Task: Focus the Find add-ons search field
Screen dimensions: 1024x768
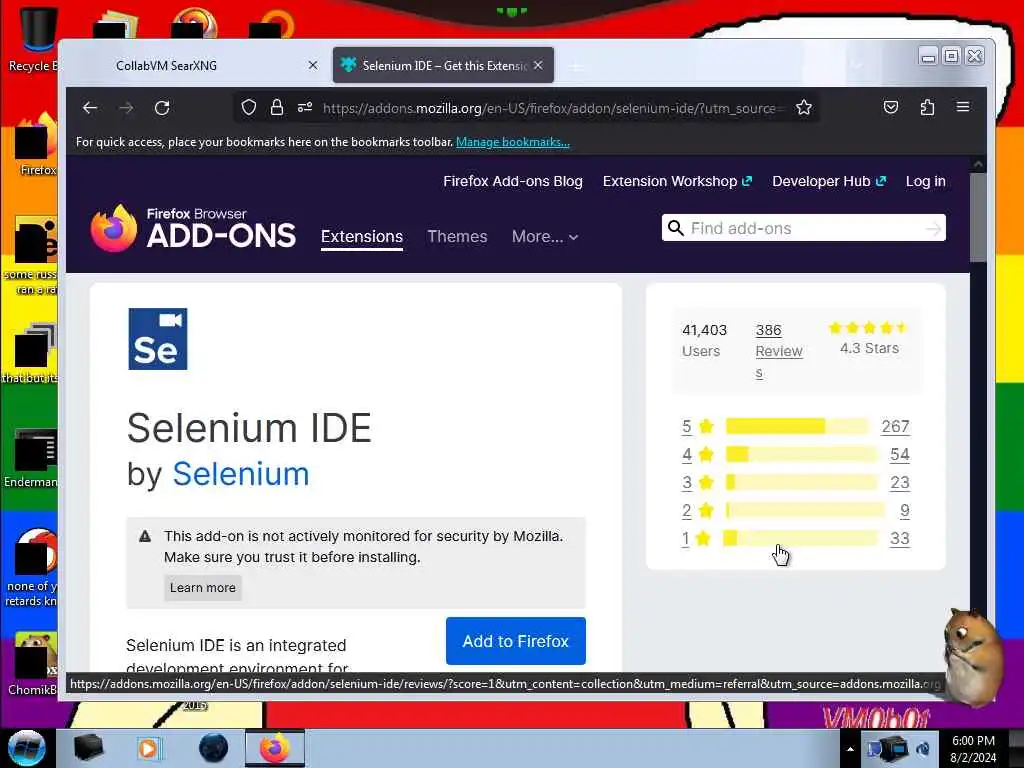Action: coord(804,228)
